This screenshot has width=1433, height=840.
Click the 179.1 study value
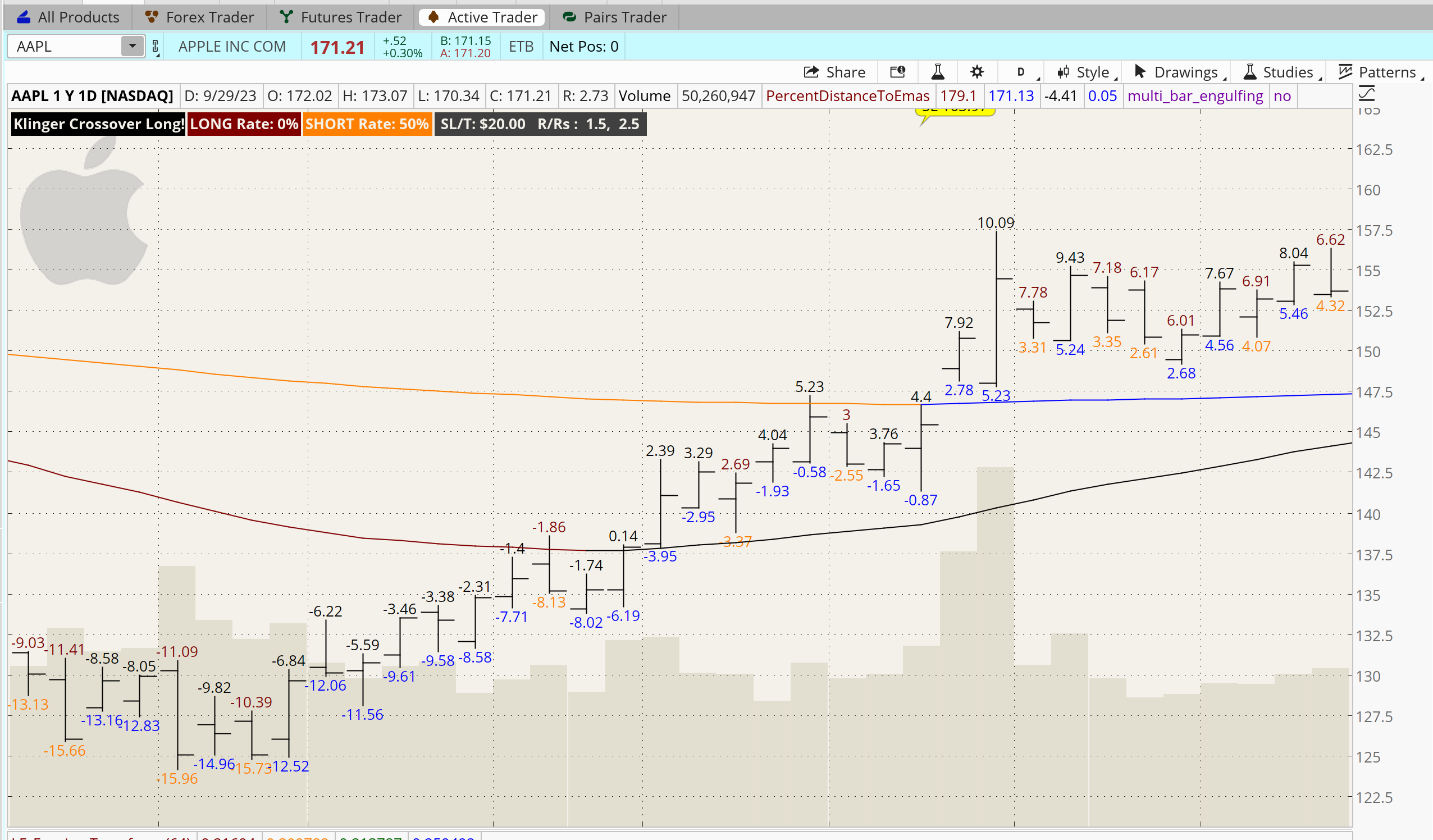pos(958,95)
